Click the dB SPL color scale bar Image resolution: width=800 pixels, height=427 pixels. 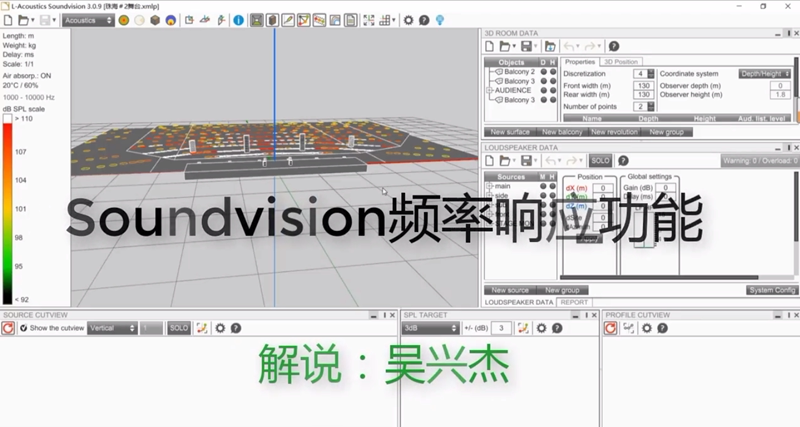[x=7, y=209]
